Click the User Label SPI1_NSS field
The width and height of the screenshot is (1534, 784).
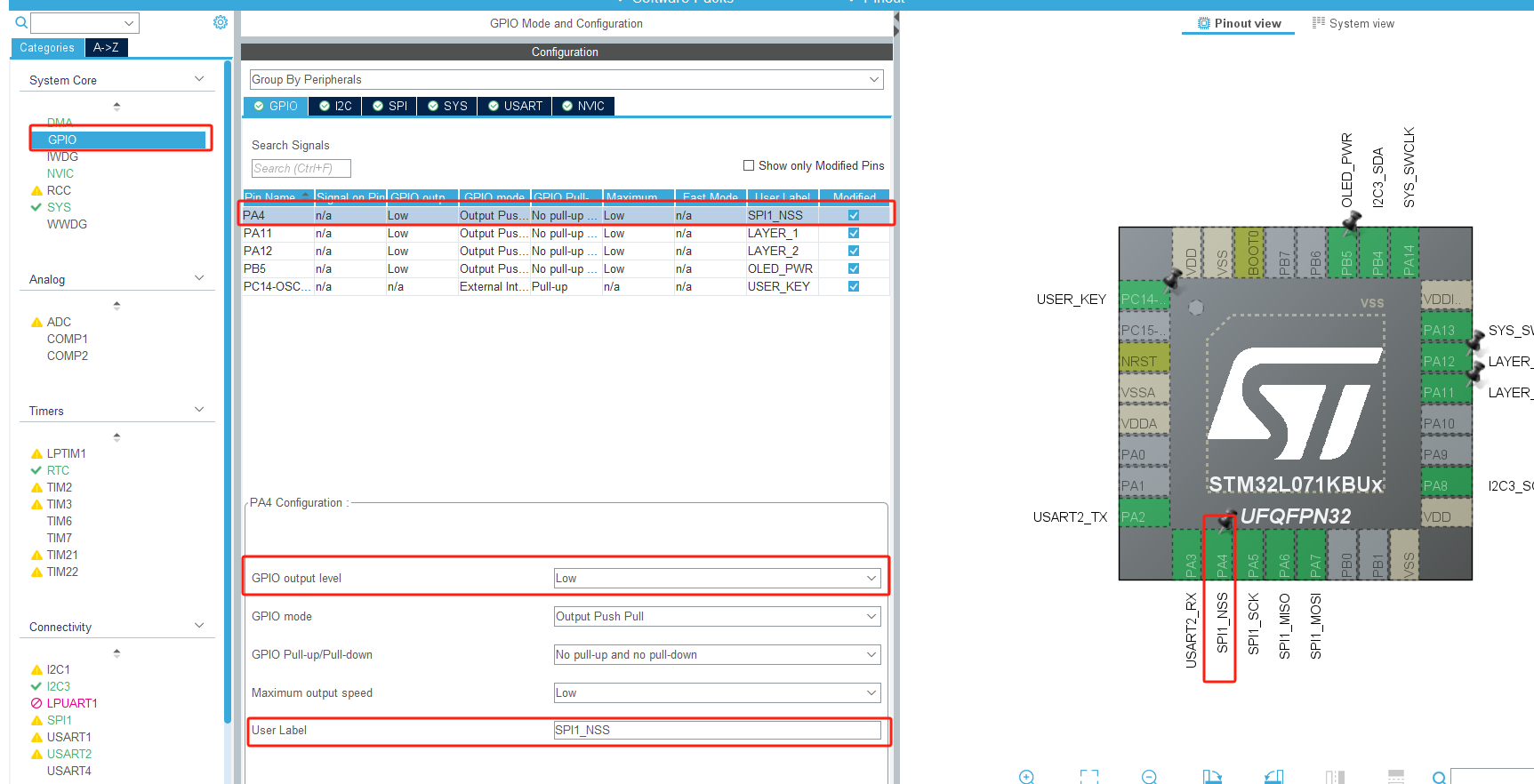[x=717, y=730]
